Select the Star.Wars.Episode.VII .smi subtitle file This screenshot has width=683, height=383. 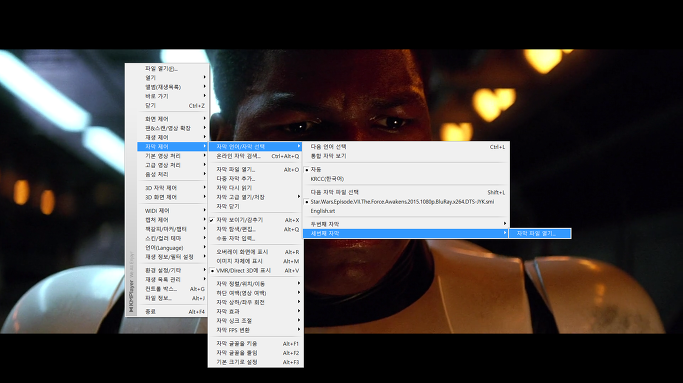406,202
